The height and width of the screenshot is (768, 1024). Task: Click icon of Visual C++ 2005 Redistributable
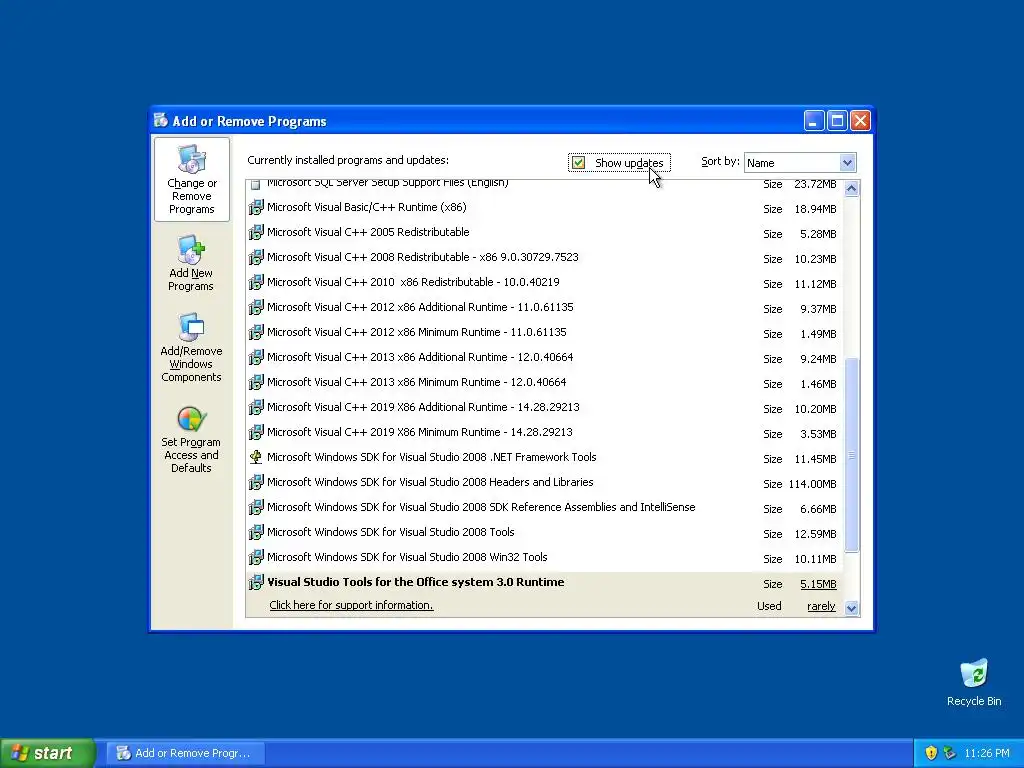[256, 232]
